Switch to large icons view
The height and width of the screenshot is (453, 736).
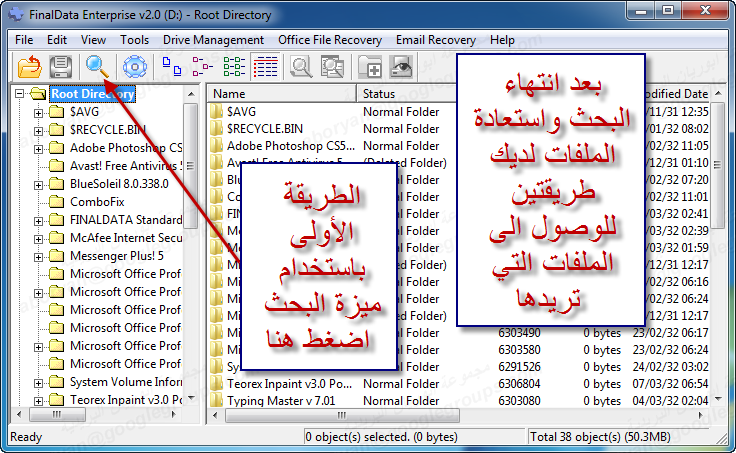(x=172, y=67)
